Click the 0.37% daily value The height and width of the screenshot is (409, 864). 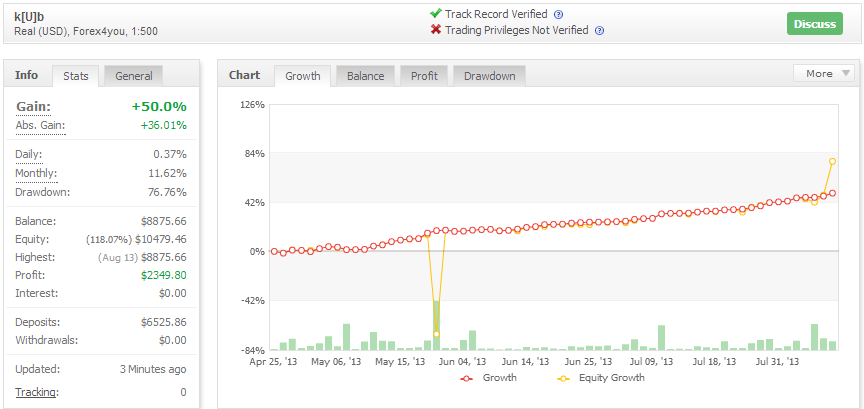[170, 155]
